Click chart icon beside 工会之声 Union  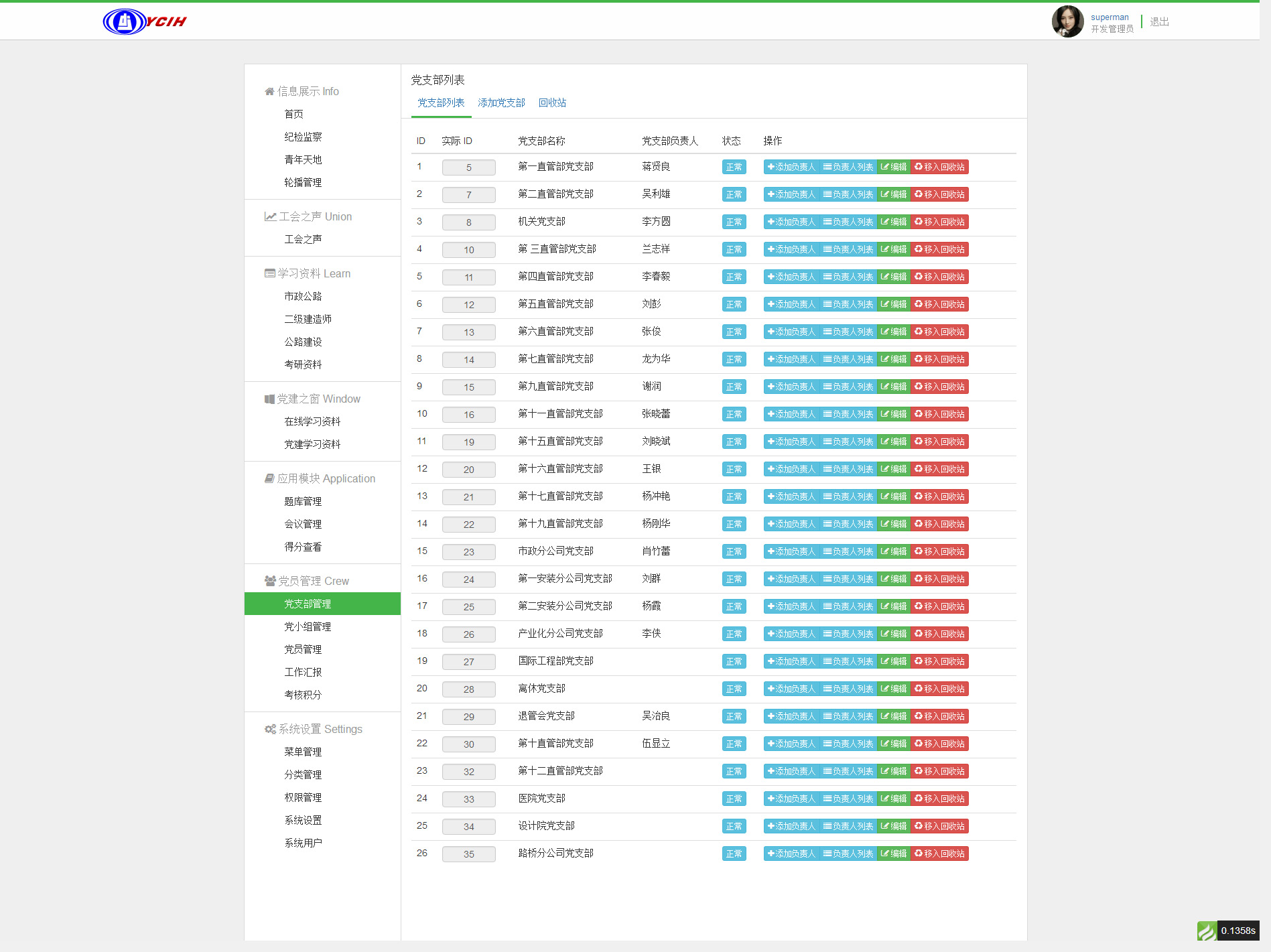[270, 216]
